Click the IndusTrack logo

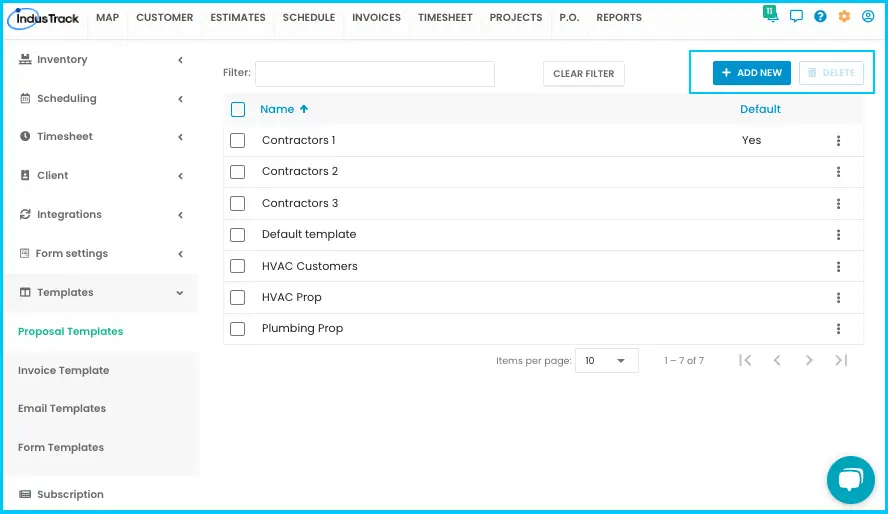point(44,18)
